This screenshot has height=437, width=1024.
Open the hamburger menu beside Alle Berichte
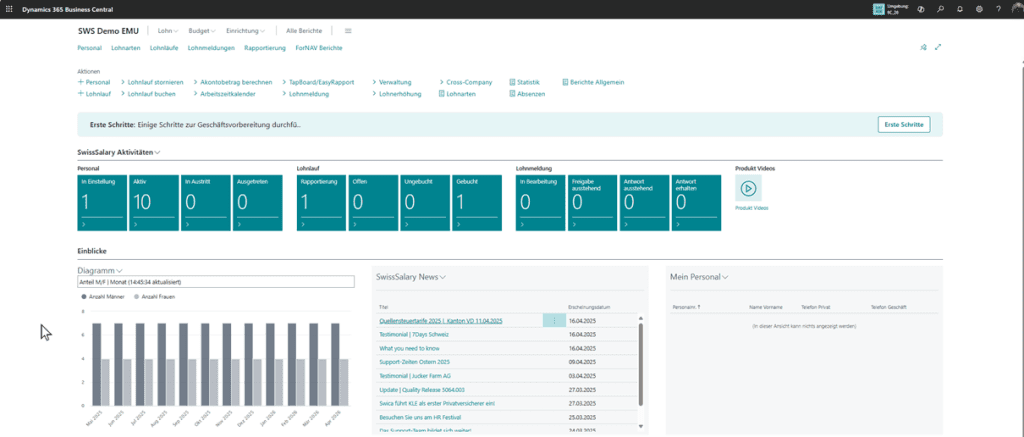pyautogui.click(x=348, y=31)
